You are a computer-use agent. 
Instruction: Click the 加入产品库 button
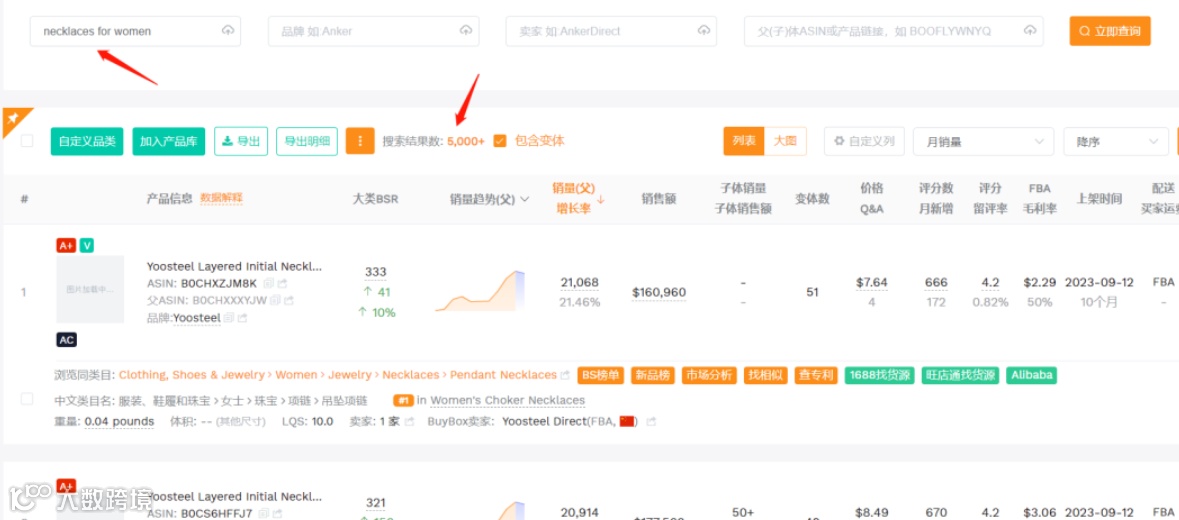pos(168,141)
